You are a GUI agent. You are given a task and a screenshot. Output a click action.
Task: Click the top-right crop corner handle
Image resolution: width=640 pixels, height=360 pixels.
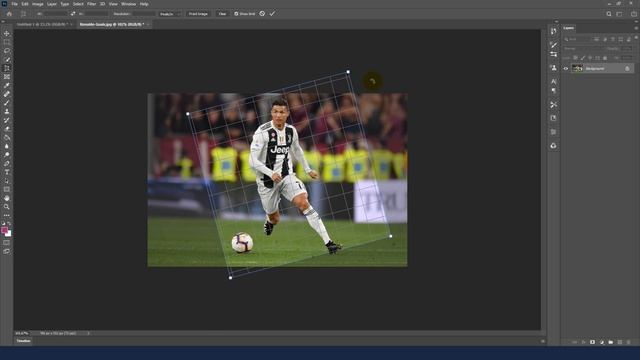(x=348, y=72)
